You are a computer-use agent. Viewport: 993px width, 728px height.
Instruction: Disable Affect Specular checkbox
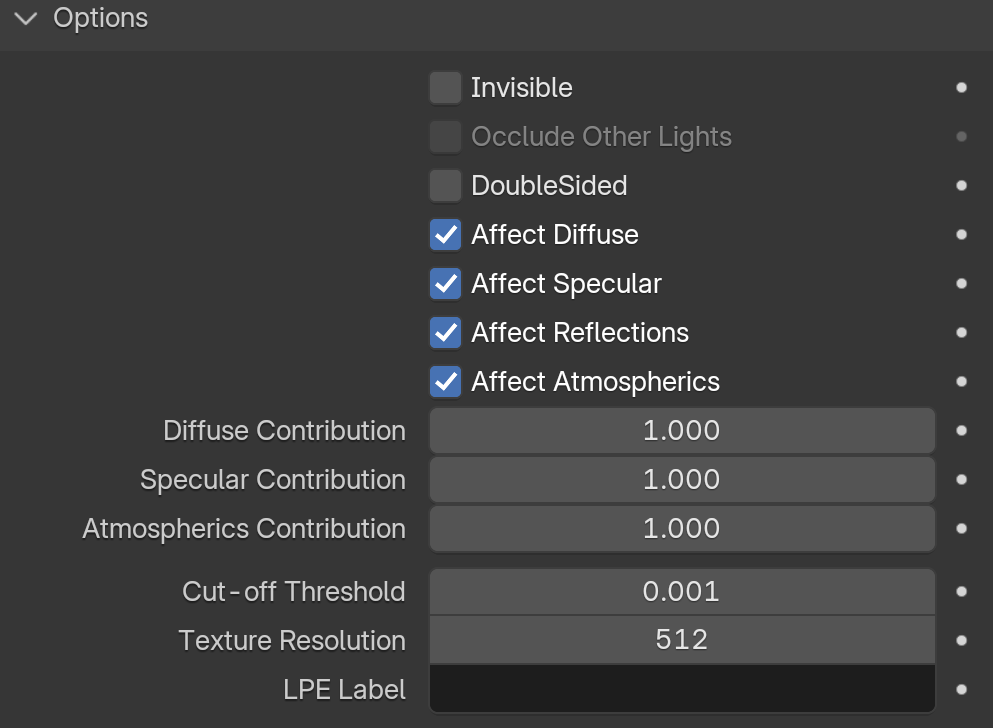[x=445, y=284]
